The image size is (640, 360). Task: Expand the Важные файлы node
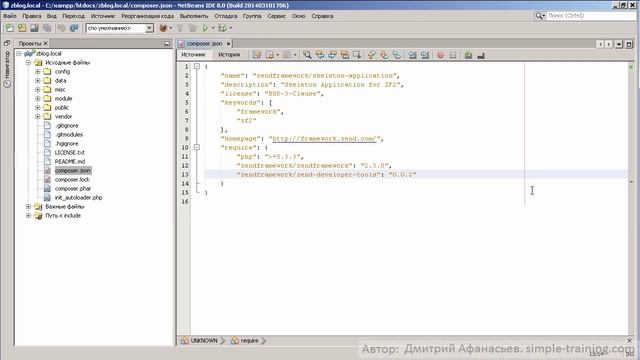click(28, 207)
